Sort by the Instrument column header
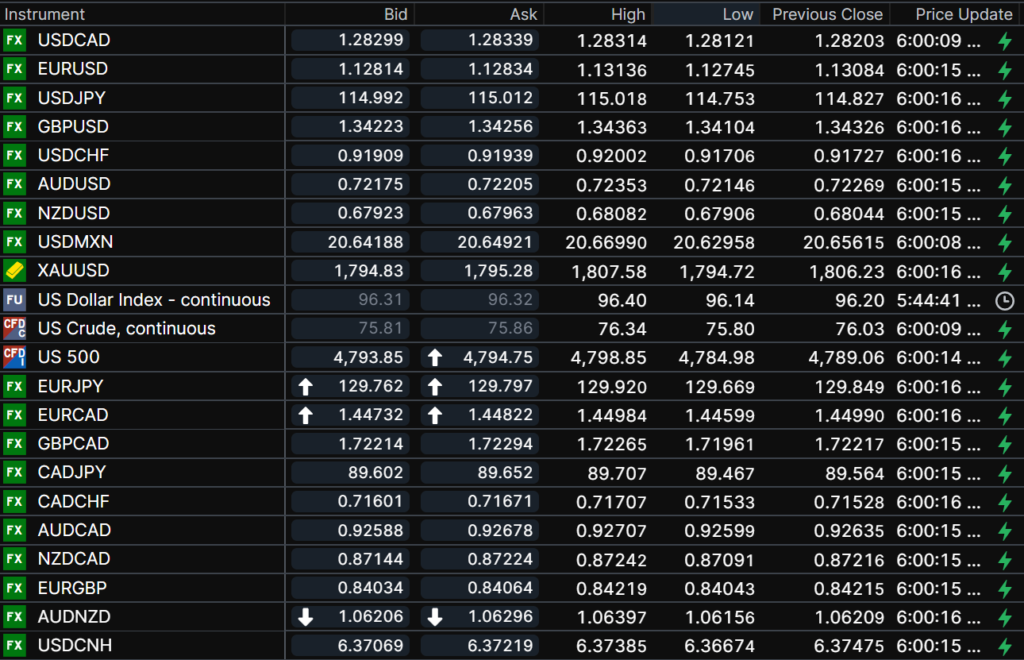1024x660 pixels. (x=45, y=14)
